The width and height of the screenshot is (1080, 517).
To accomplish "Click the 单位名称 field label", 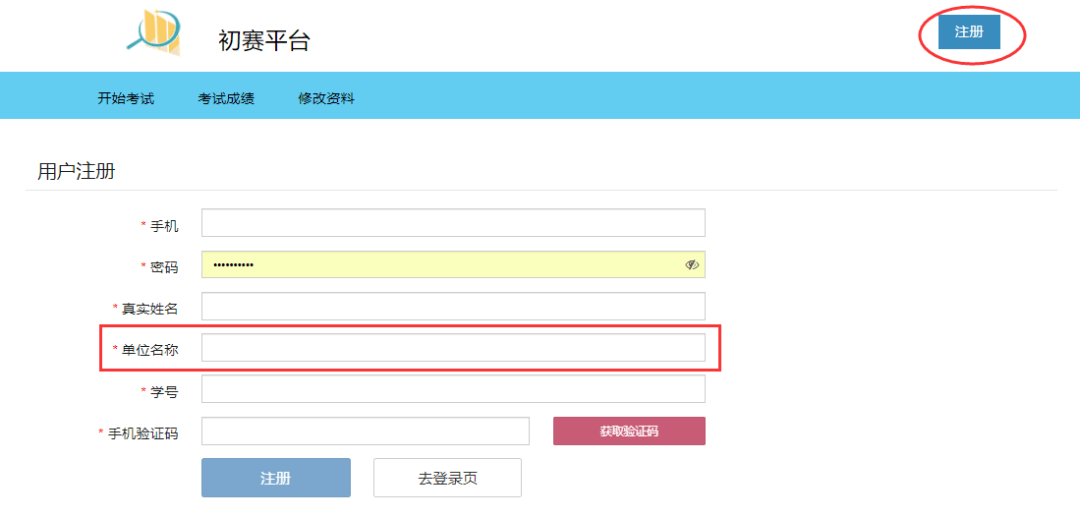I will [150, 349].
